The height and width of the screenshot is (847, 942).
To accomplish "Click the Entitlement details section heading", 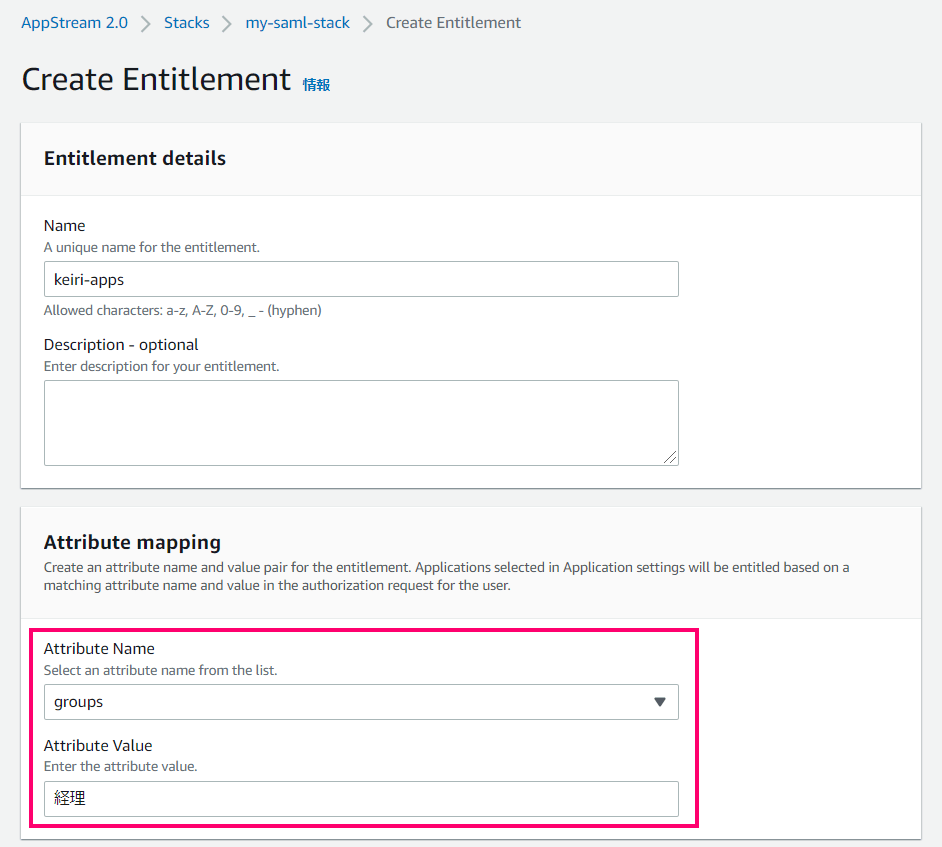I will point(134,158).
